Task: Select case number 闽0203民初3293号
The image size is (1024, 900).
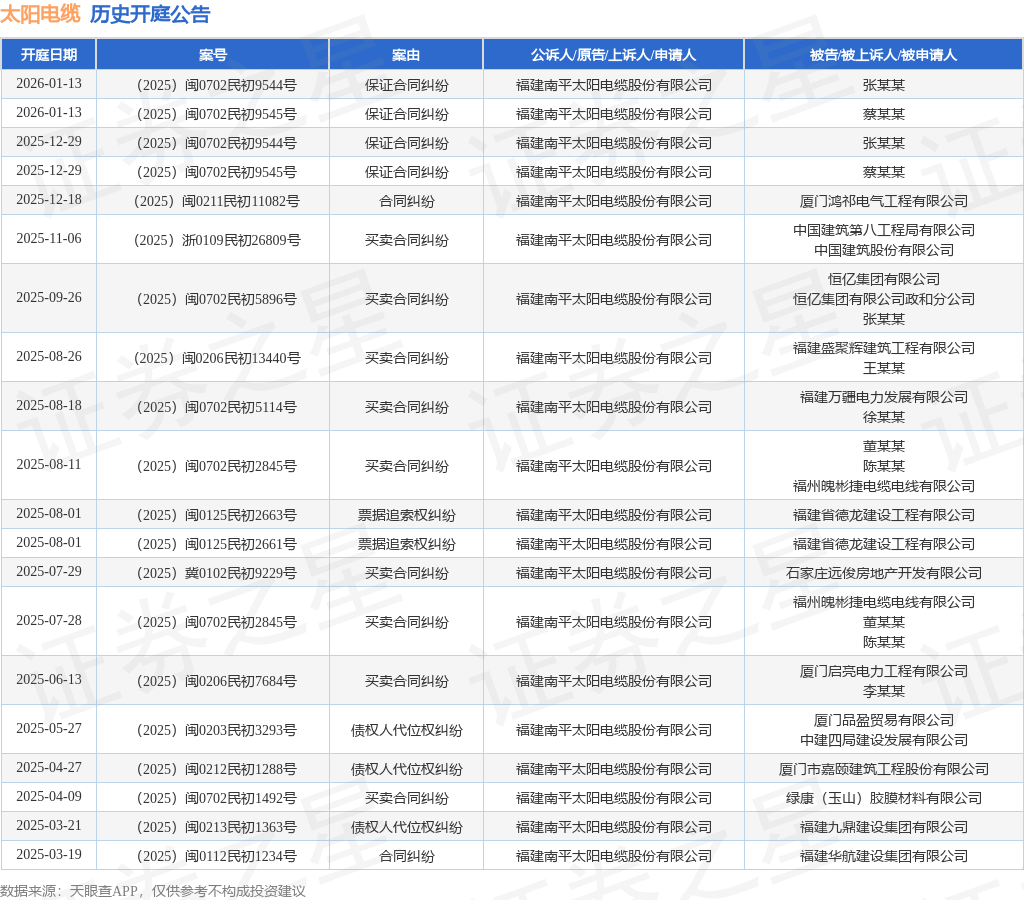Action: point(217,730)
